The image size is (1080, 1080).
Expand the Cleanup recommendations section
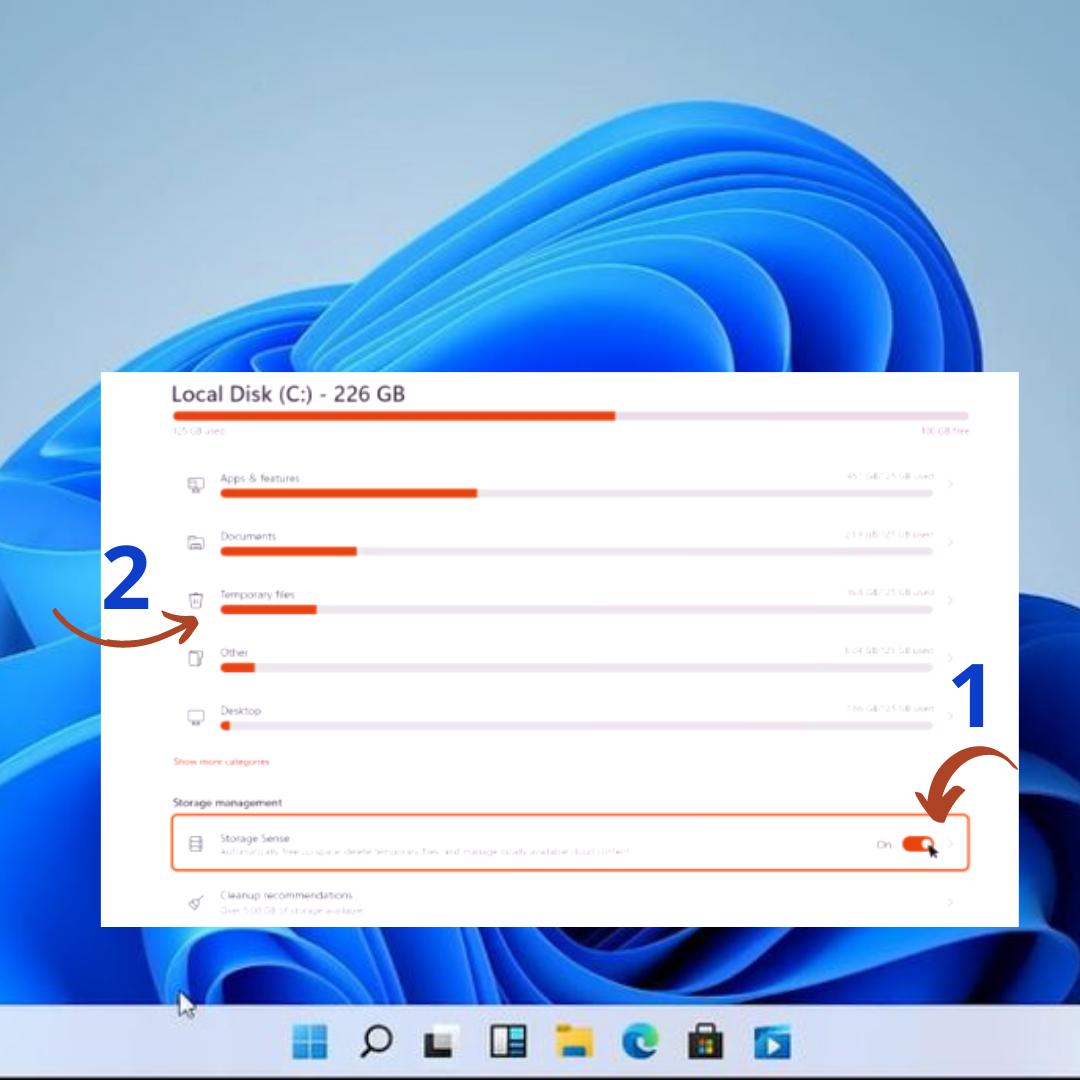[950, 897]
